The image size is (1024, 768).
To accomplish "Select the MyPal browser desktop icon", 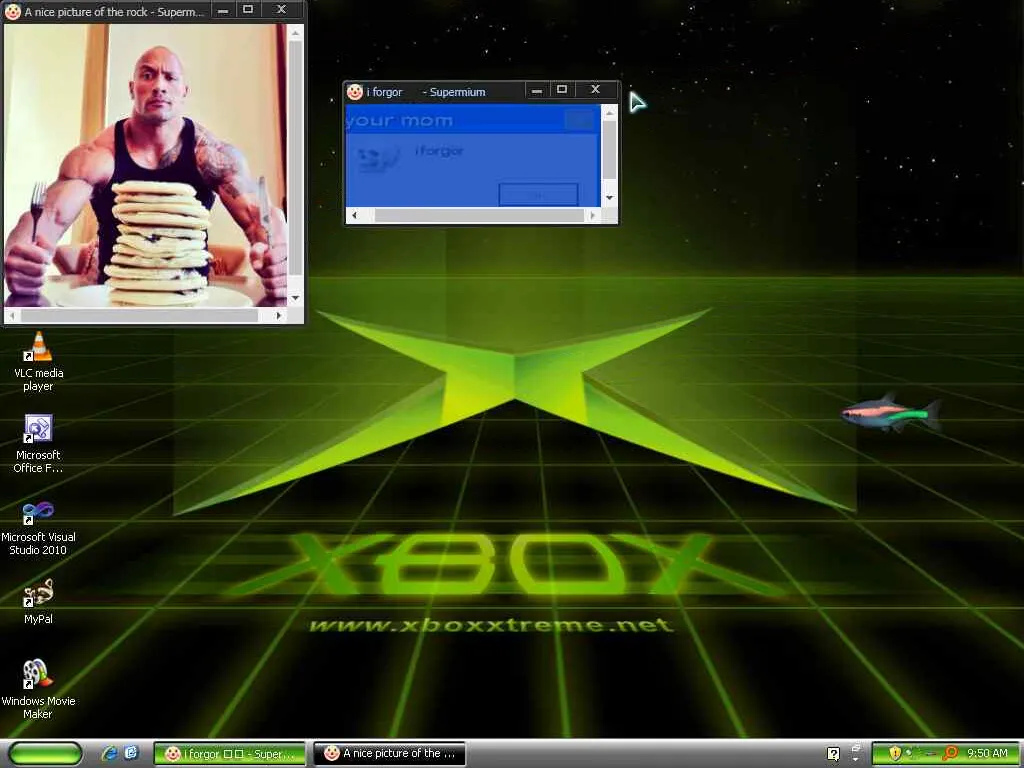I will click(x=38, y=601).
